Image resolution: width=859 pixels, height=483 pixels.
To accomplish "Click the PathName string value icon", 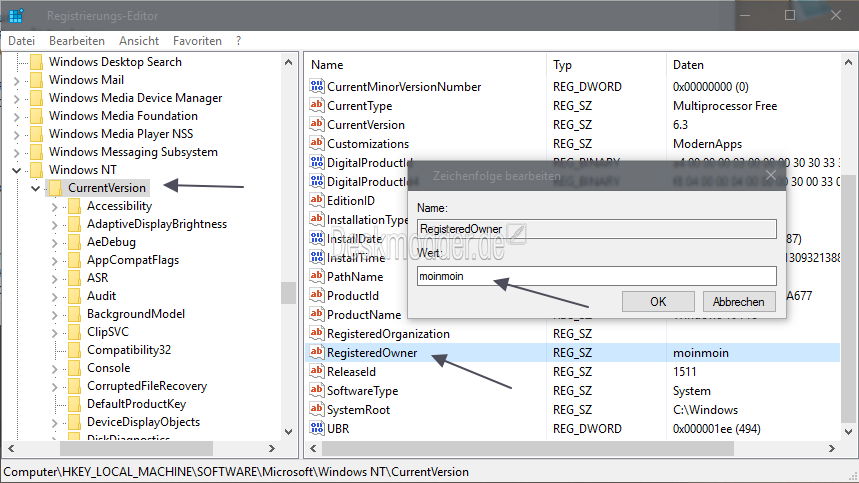I will click(317, 276).
